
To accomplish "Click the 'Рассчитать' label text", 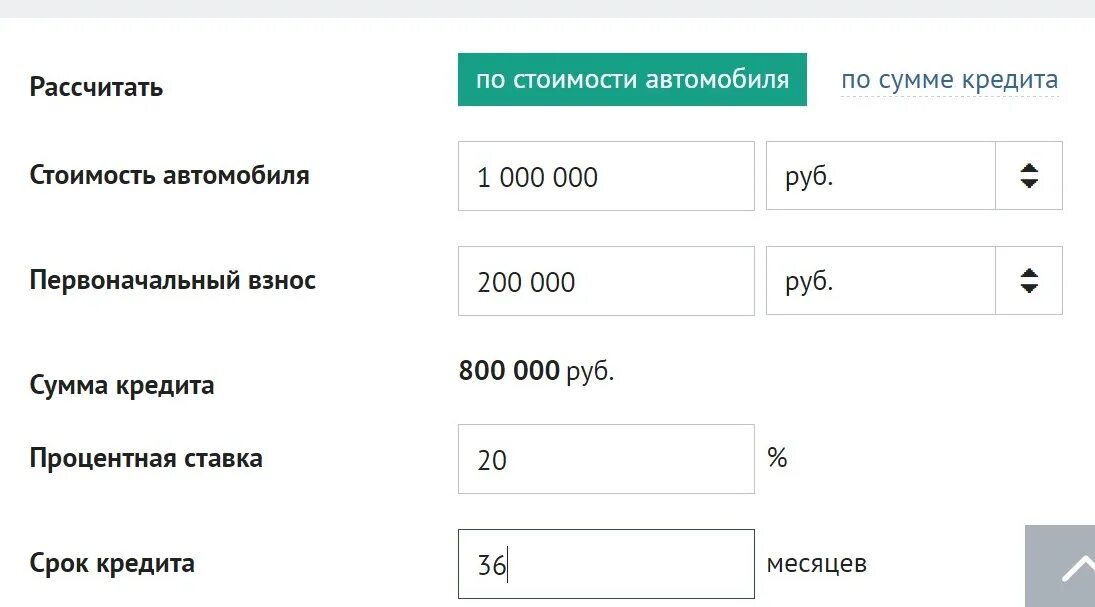I will (96, 87).
